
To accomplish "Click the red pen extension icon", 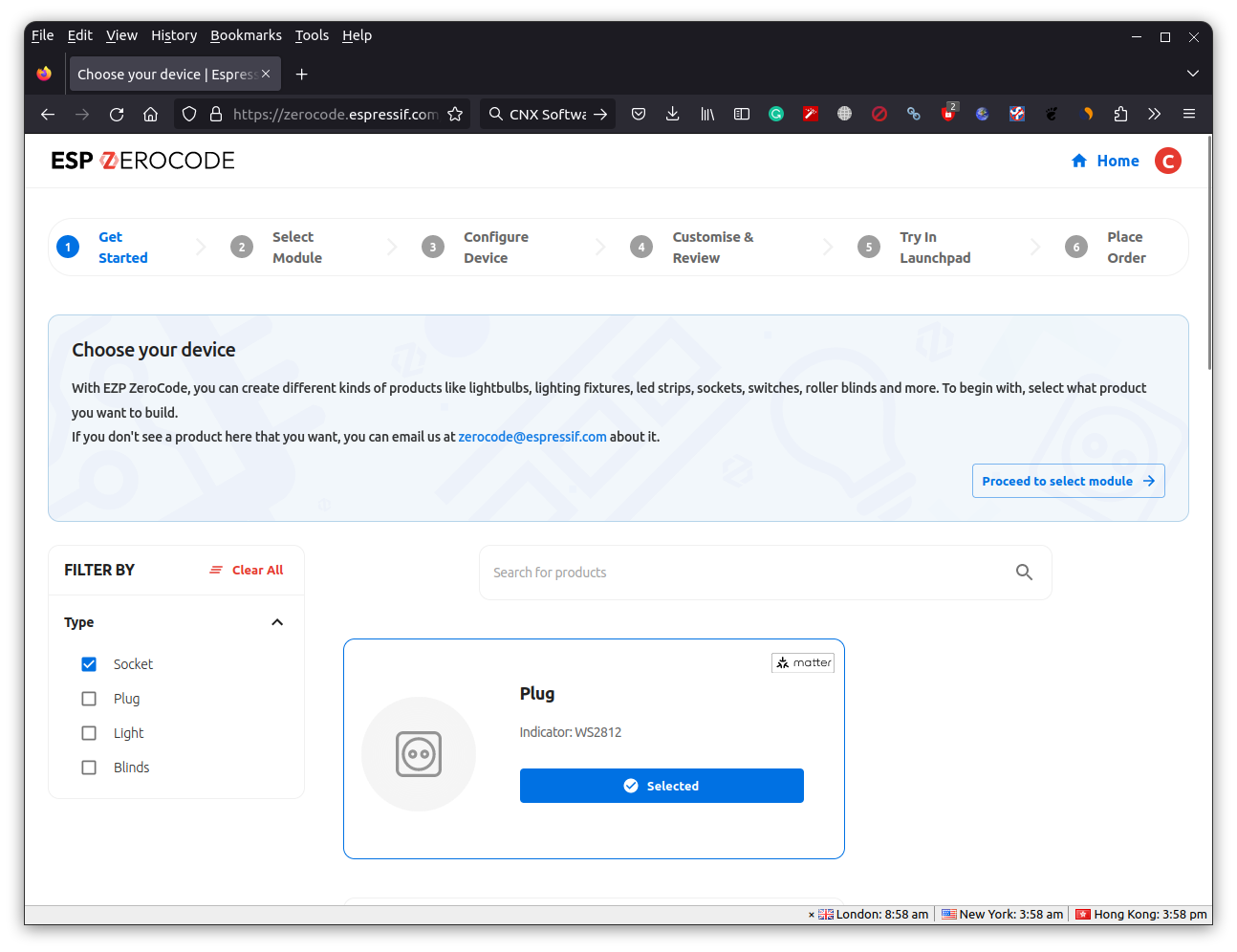I will tap(811, 114).
